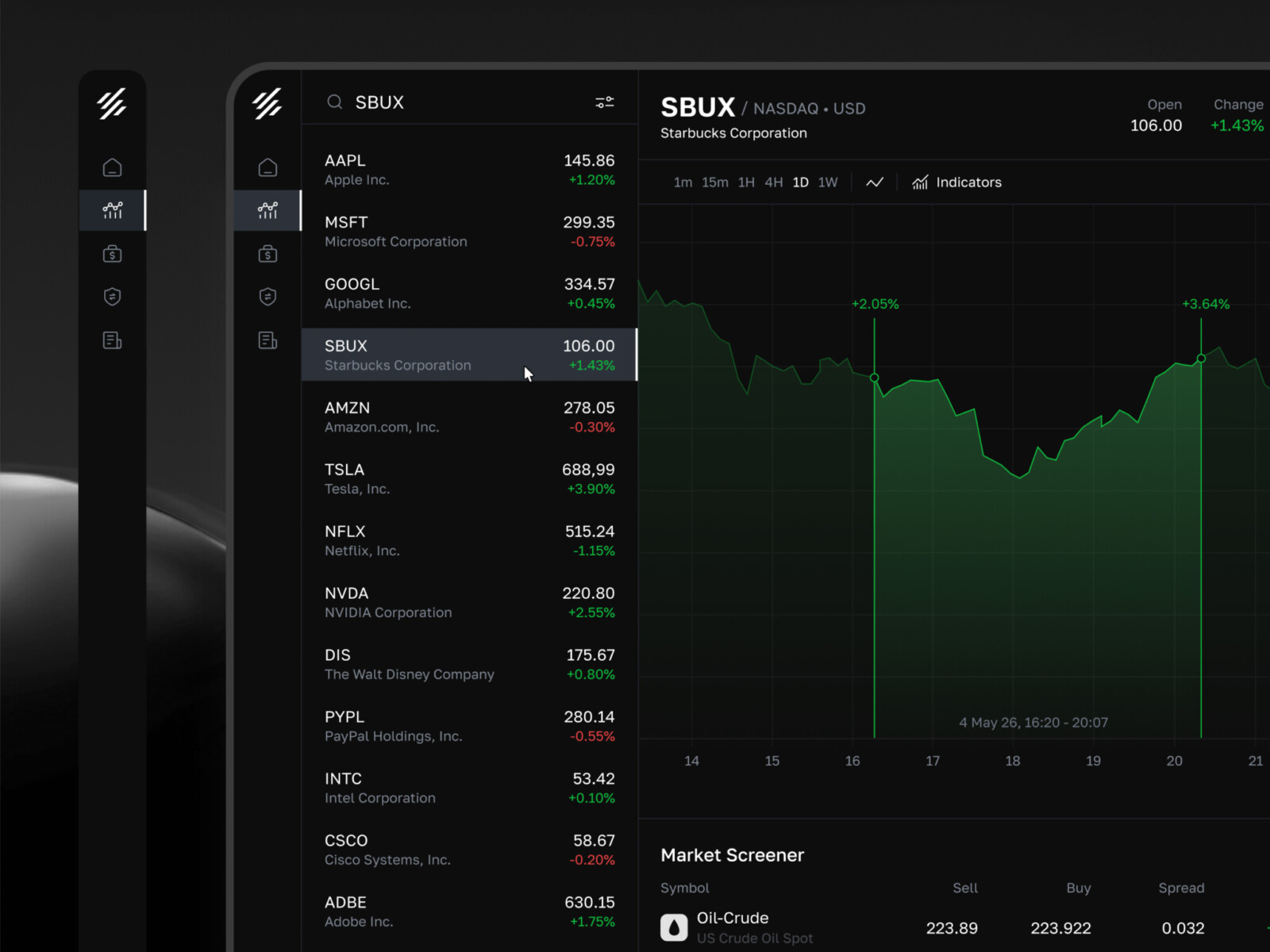Switch to the 1W timeframe
Image resolution: width=1270 pixels, height=952 pixels.
(x=828, y=182)
